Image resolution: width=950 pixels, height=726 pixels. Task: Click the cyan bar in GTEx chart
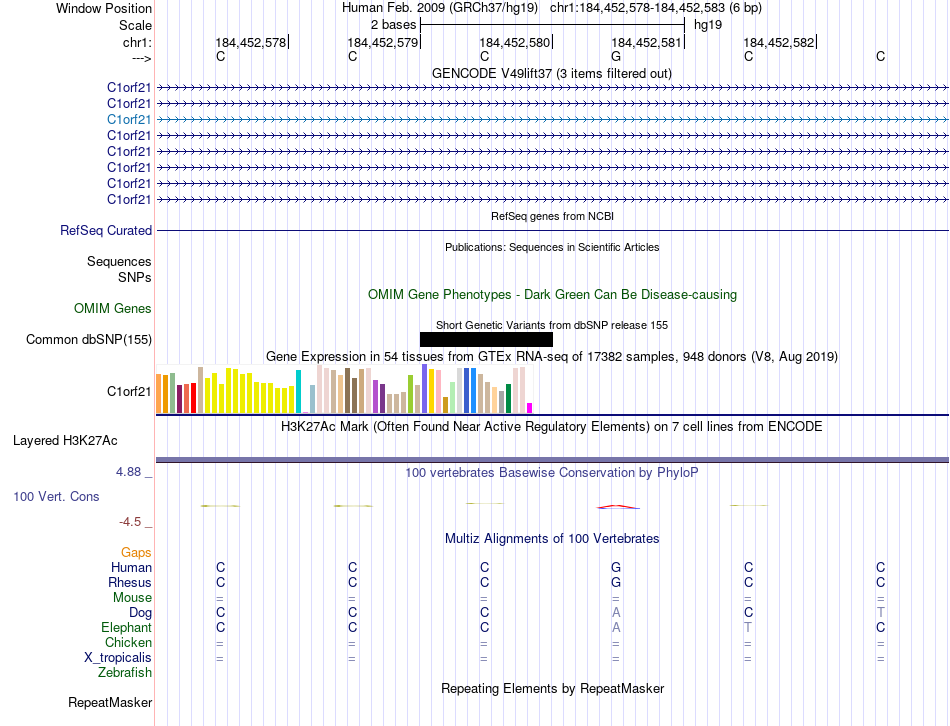point(299,391)
